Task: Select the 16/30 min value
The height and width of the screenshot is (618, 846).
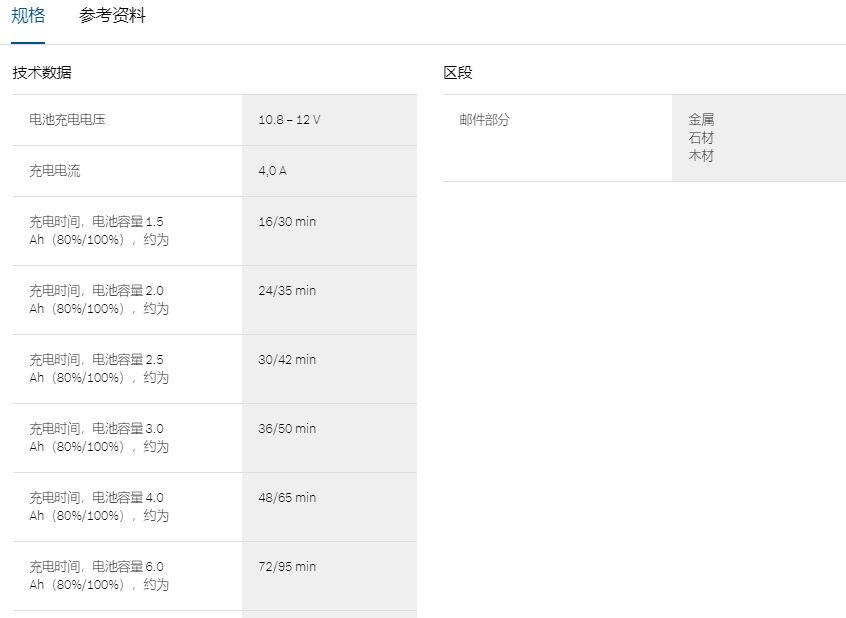Action: tap(287, 221)
